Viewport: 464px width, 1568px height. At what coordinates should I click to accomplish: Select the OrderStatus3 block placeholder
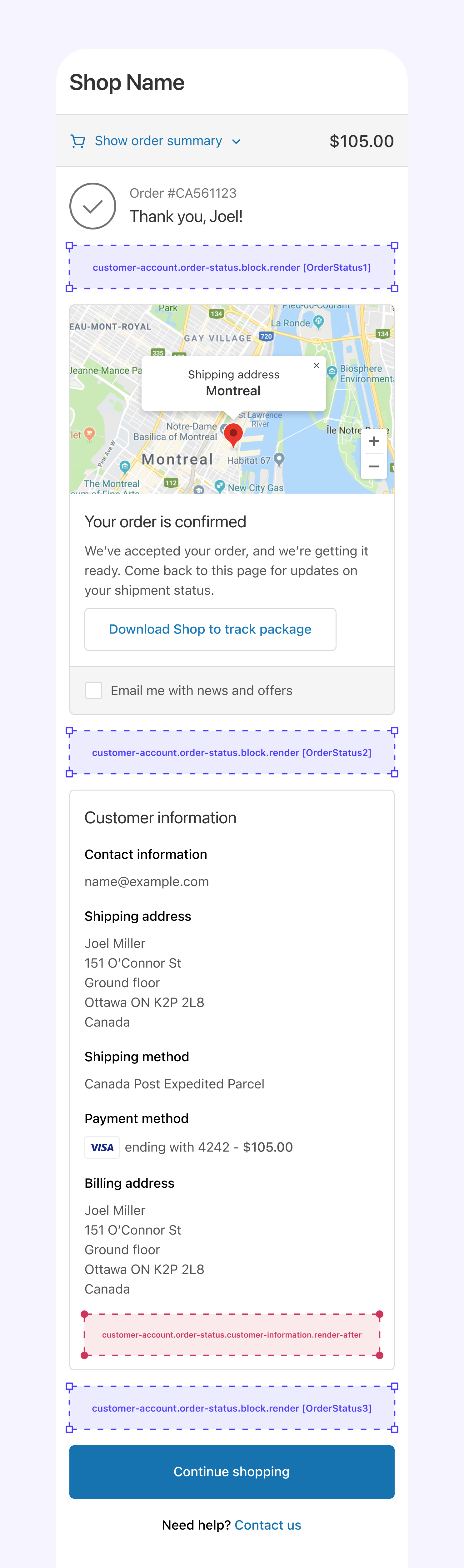point(232,1408)
